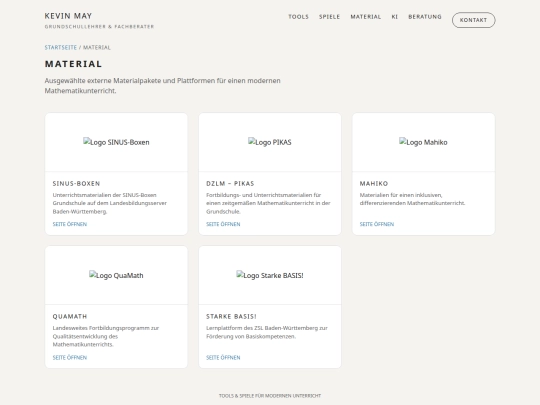
Task: Click 'Seite öffnen' under QuaMath
Action: pyautogui.click(x=70, y=357)
